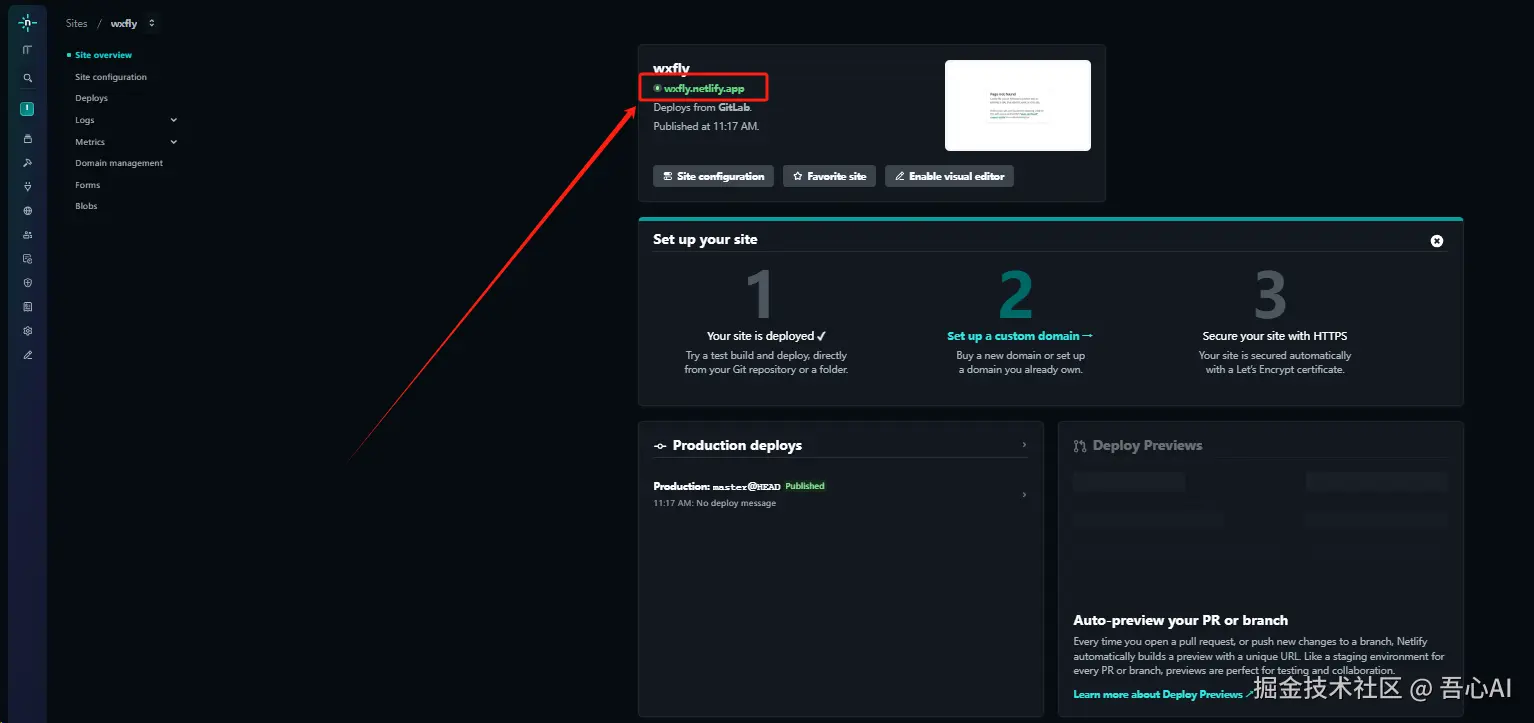The width and height of the screenshot is (1534, 723).
Task: Open the team members people icon
Action: [28, 235]
